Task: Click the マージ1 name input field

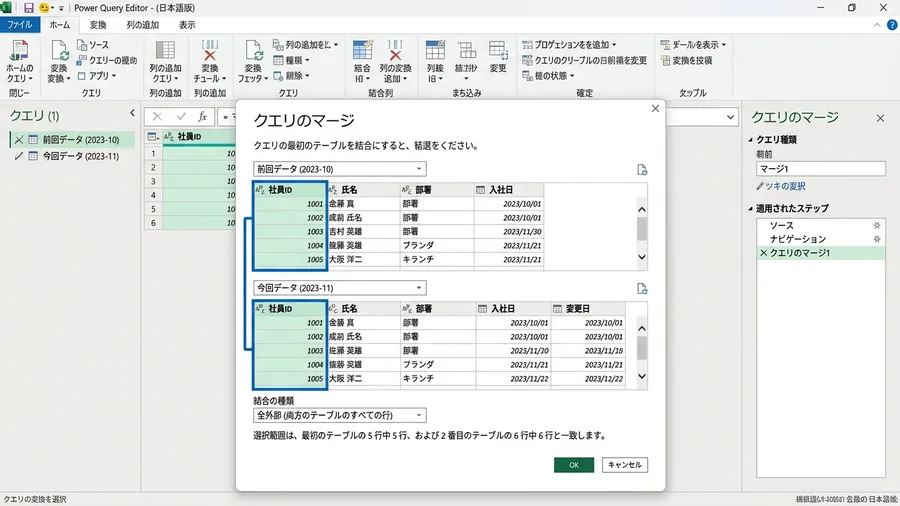Action: click(x=821, y=169)
